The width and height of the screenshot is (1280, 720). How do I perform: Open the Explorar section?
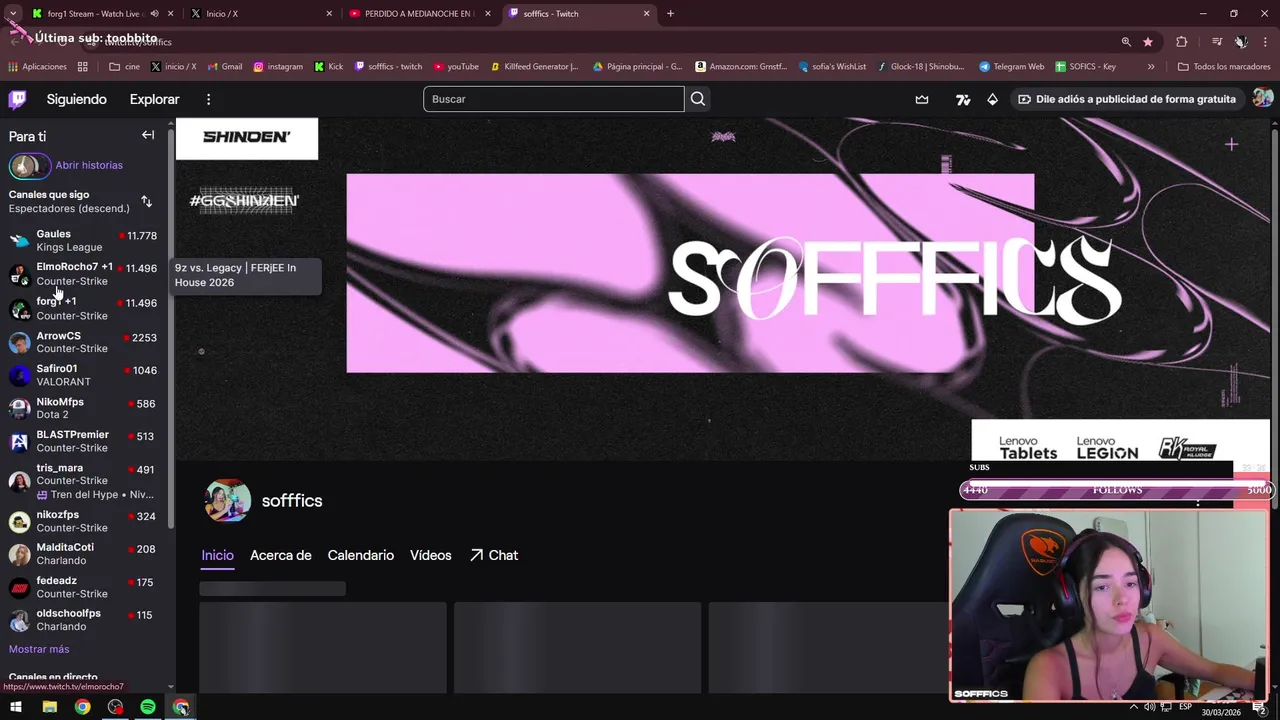point(154,99)
